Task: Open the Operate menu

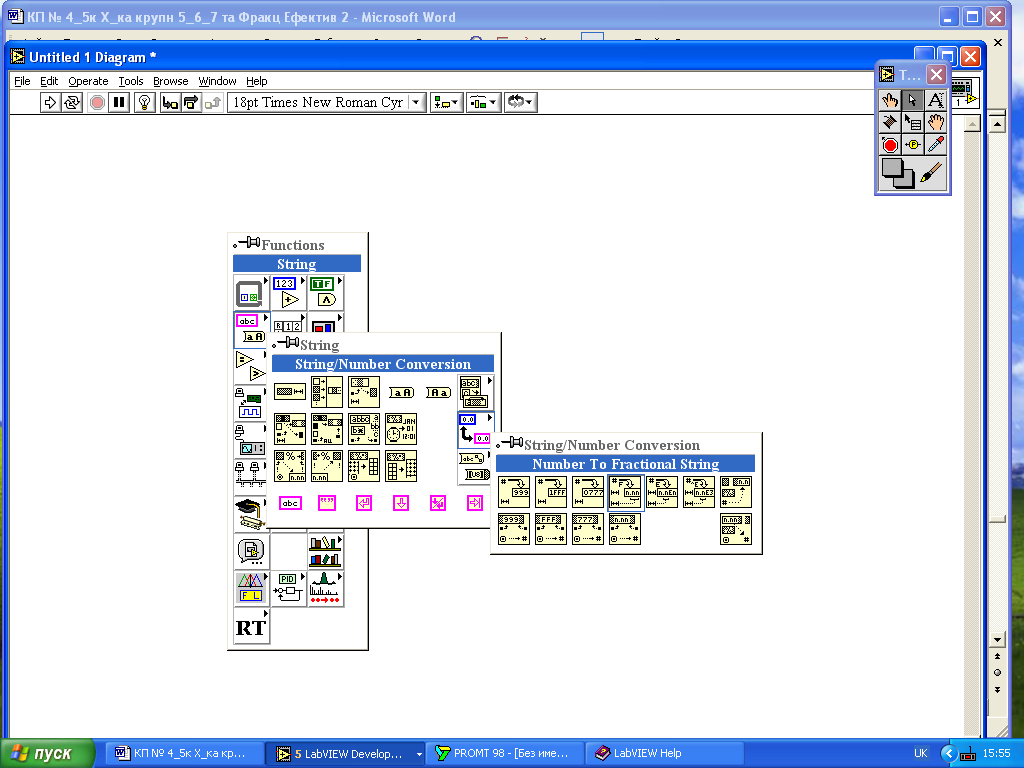Action: click(88, 81)
